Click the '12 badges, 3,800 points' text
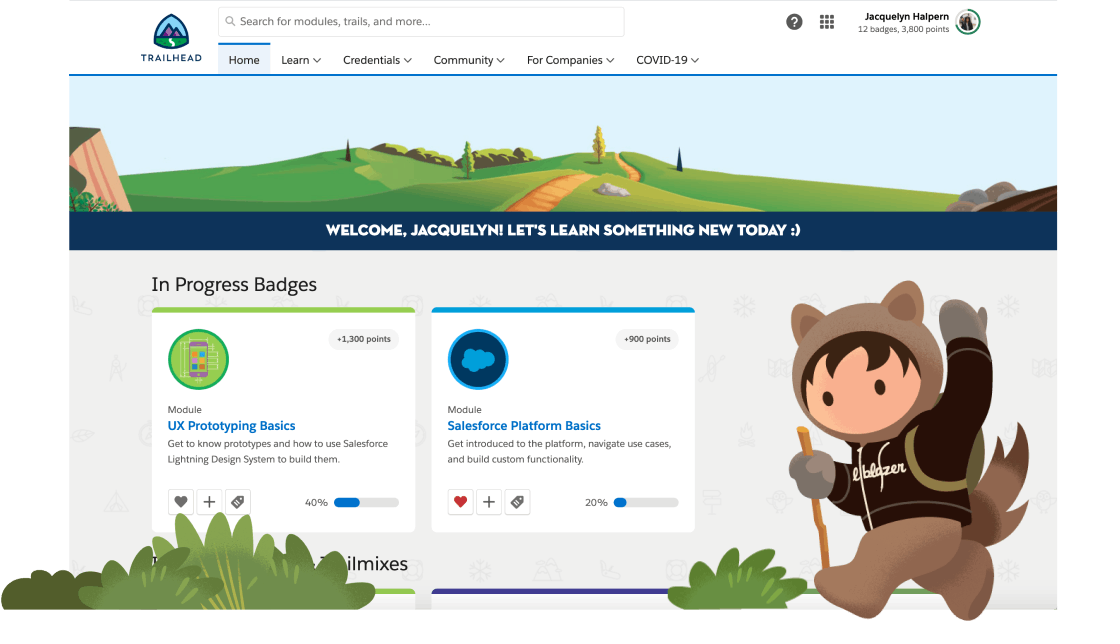Screen dimensions: 1120x644 [903, 29]
